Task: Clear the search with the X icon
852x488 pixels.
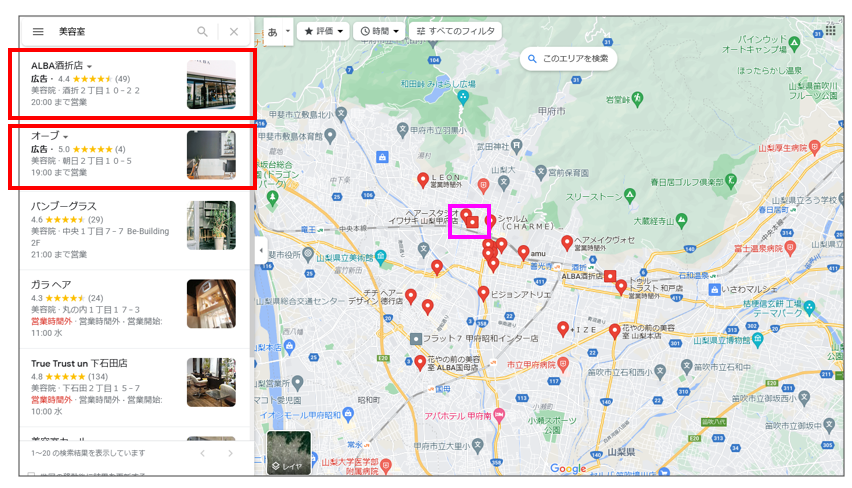Action: (x=234, y=32)
